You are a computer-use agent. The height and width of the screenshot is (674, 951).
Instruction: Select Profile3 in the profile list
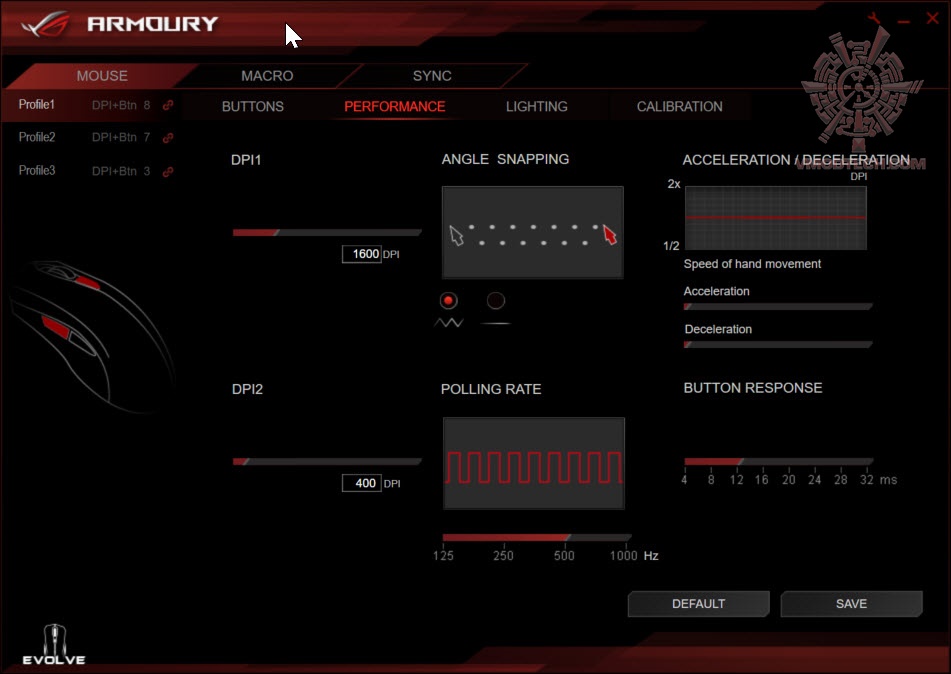[x=36, y=170]
